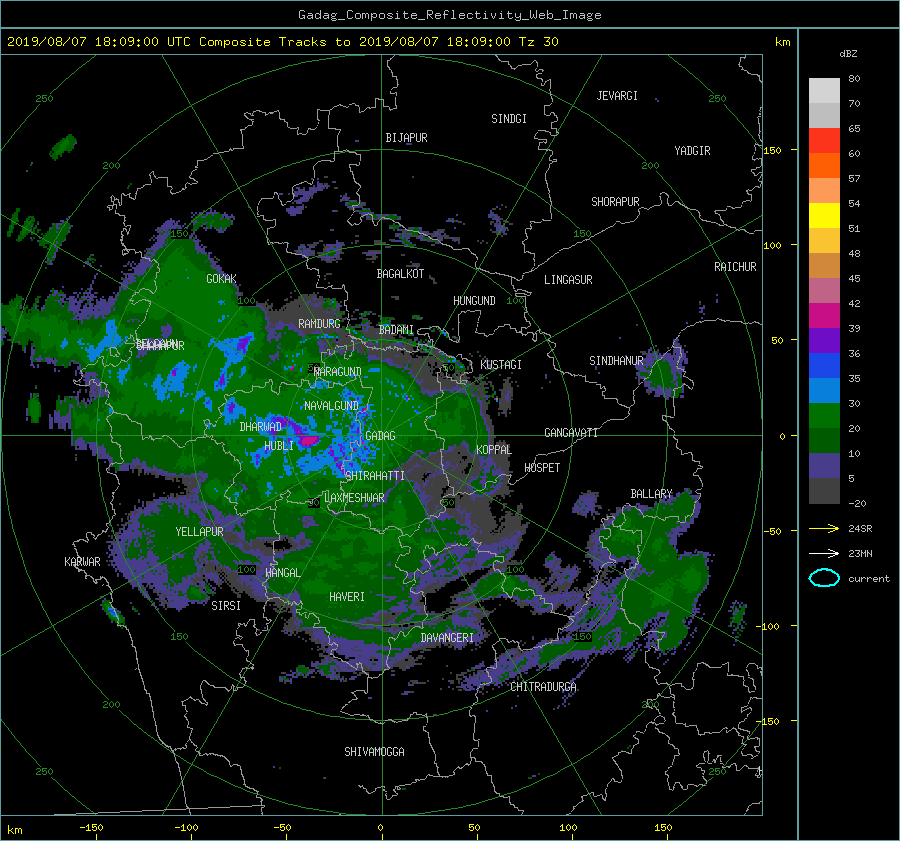Click the dBZ legend heading

(848, 54)
